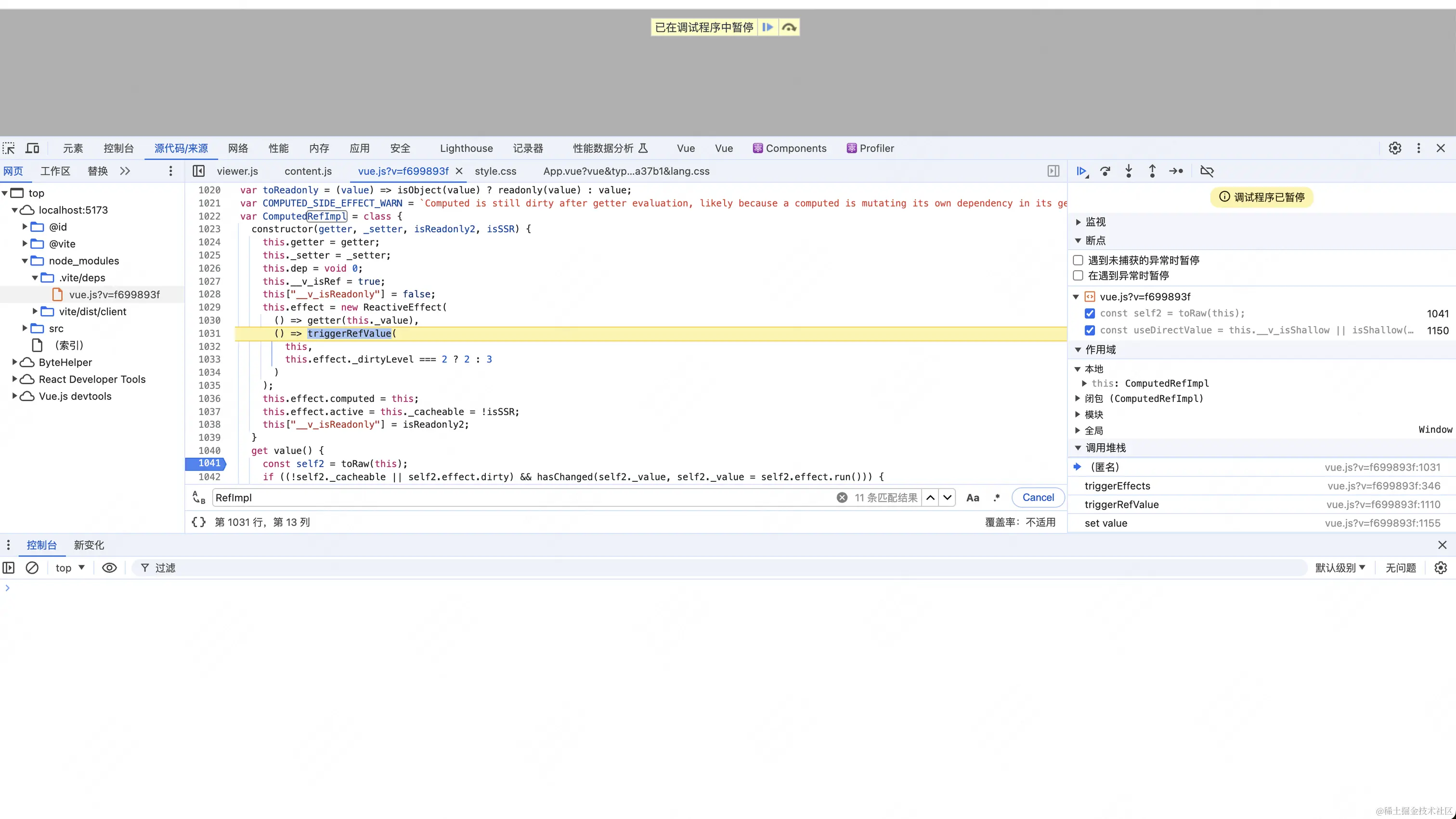1456x819 pixels.
Task: Toggle device toolbar emulation icon
Action: (x=33, y=148)
